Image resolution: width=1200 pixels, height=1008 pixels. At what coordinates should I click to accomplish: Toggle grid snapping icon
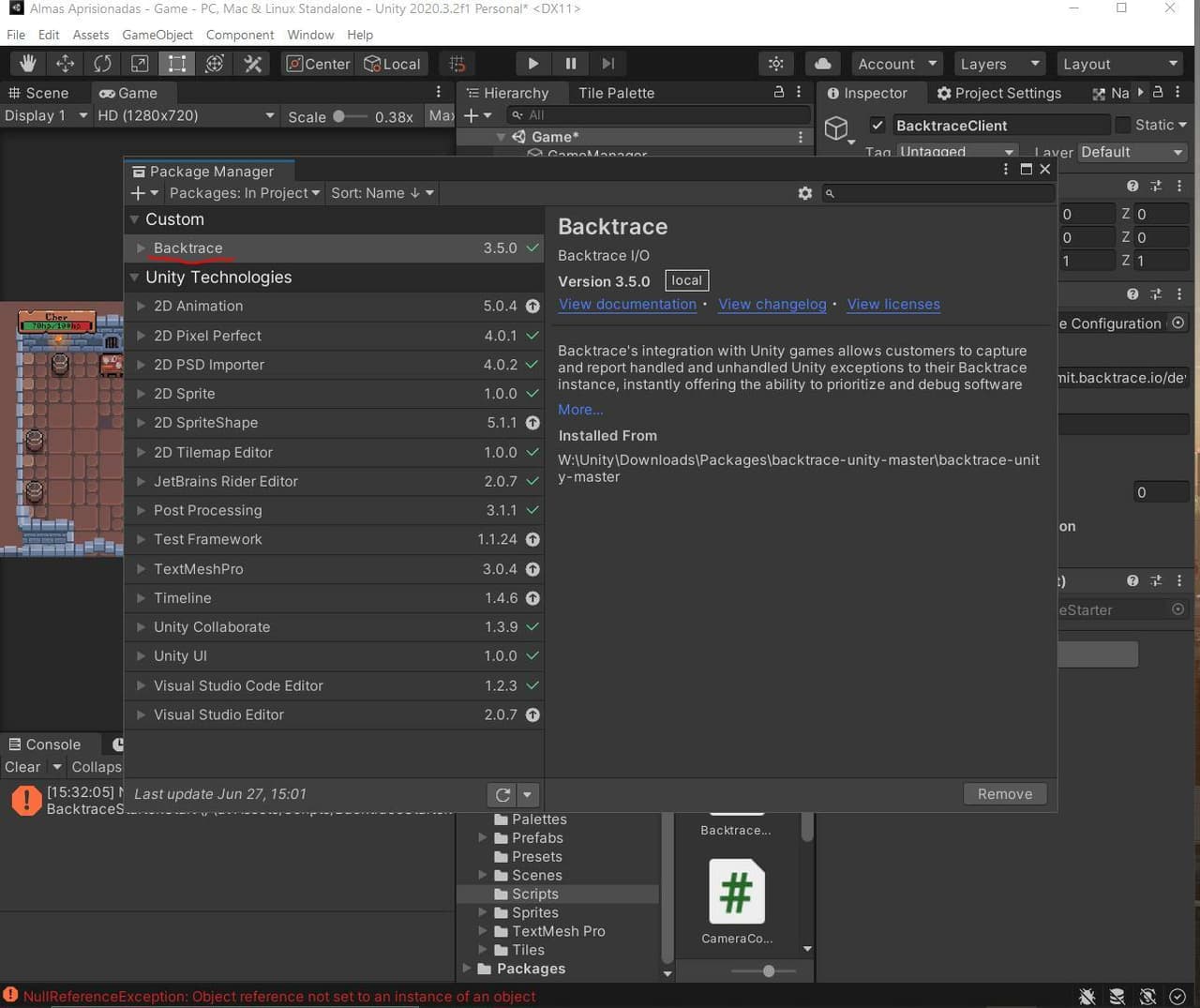[457, 64]
